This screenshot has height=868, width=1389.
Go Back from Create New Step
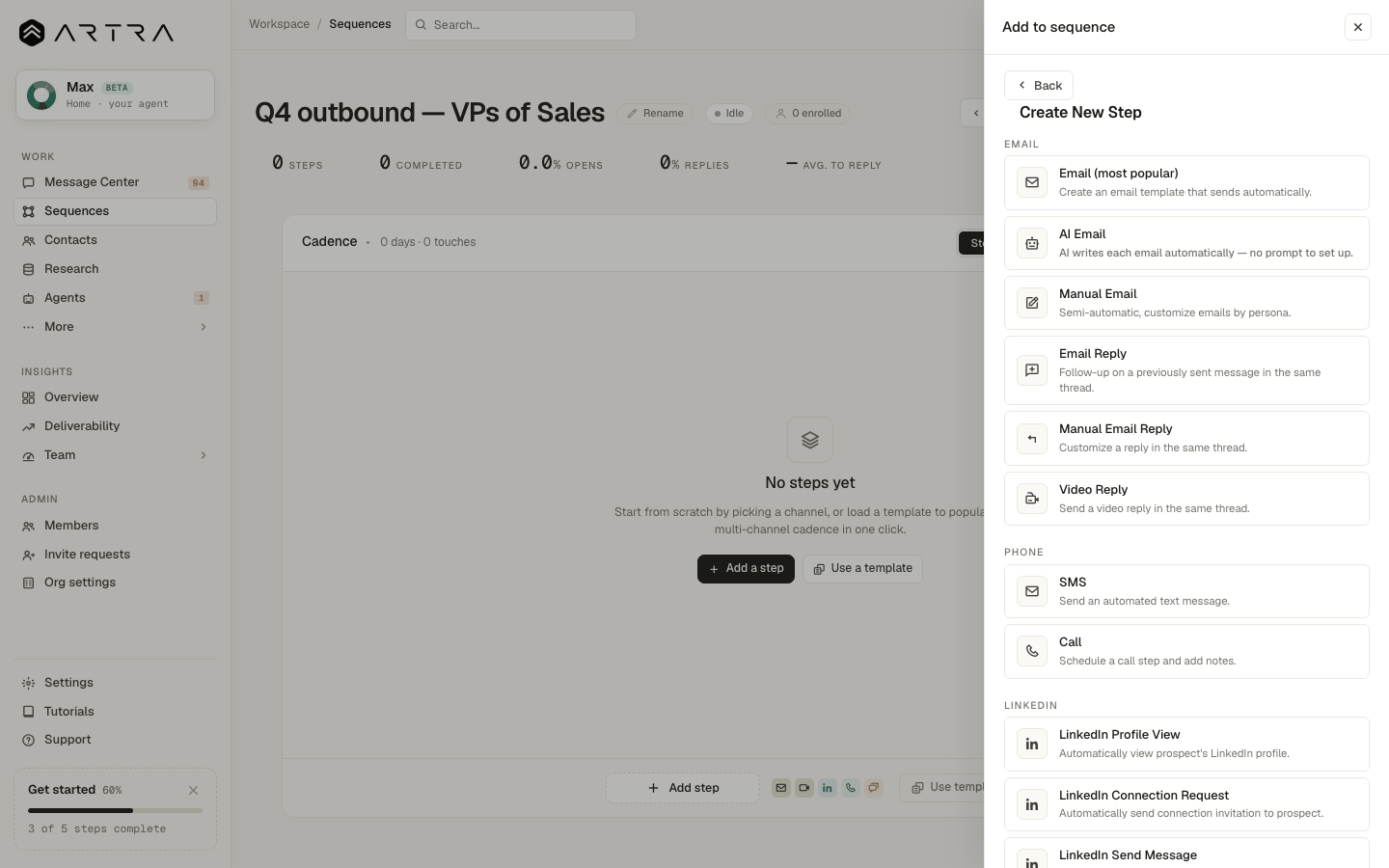coord(1039,85)
